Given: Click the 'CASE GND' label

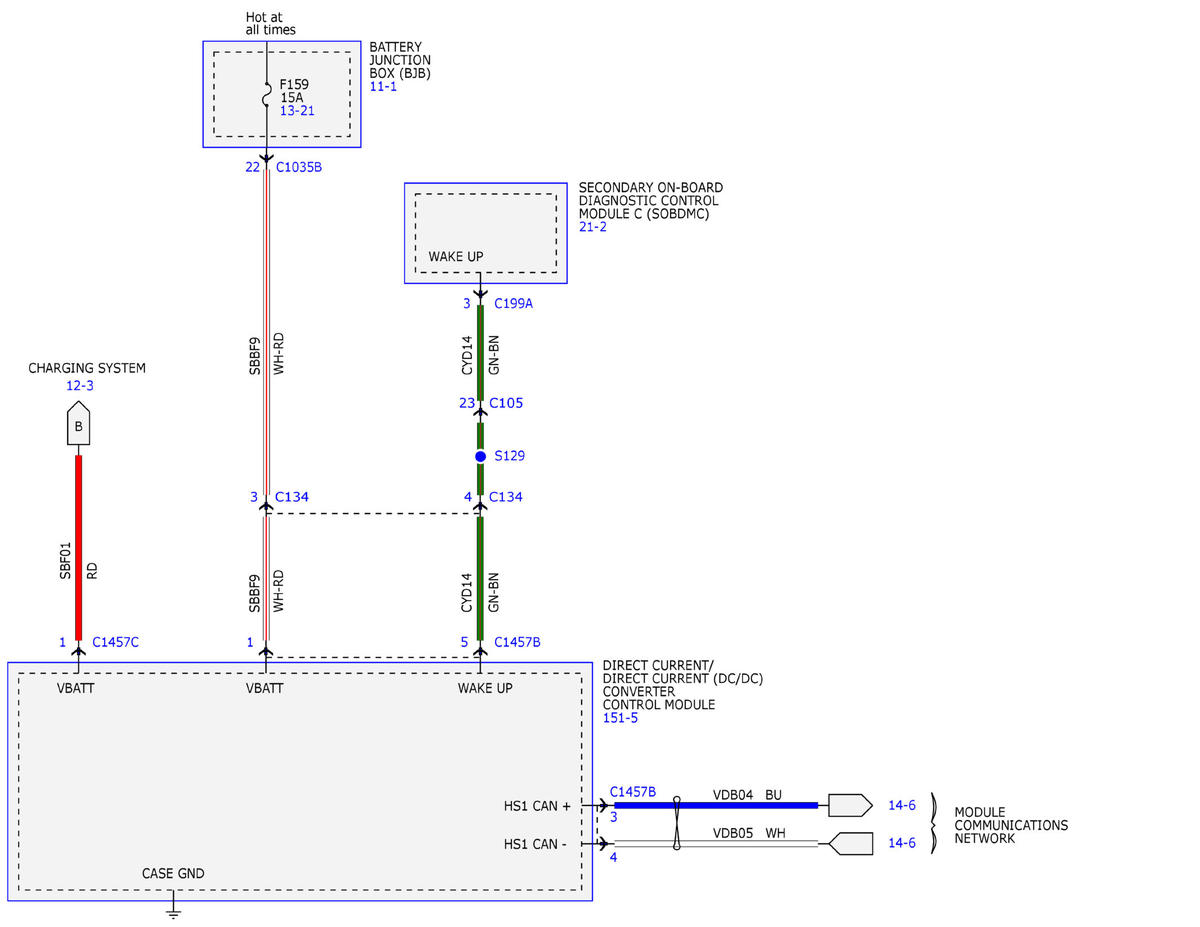Looking at the screenshot, I should coord(173,874).
